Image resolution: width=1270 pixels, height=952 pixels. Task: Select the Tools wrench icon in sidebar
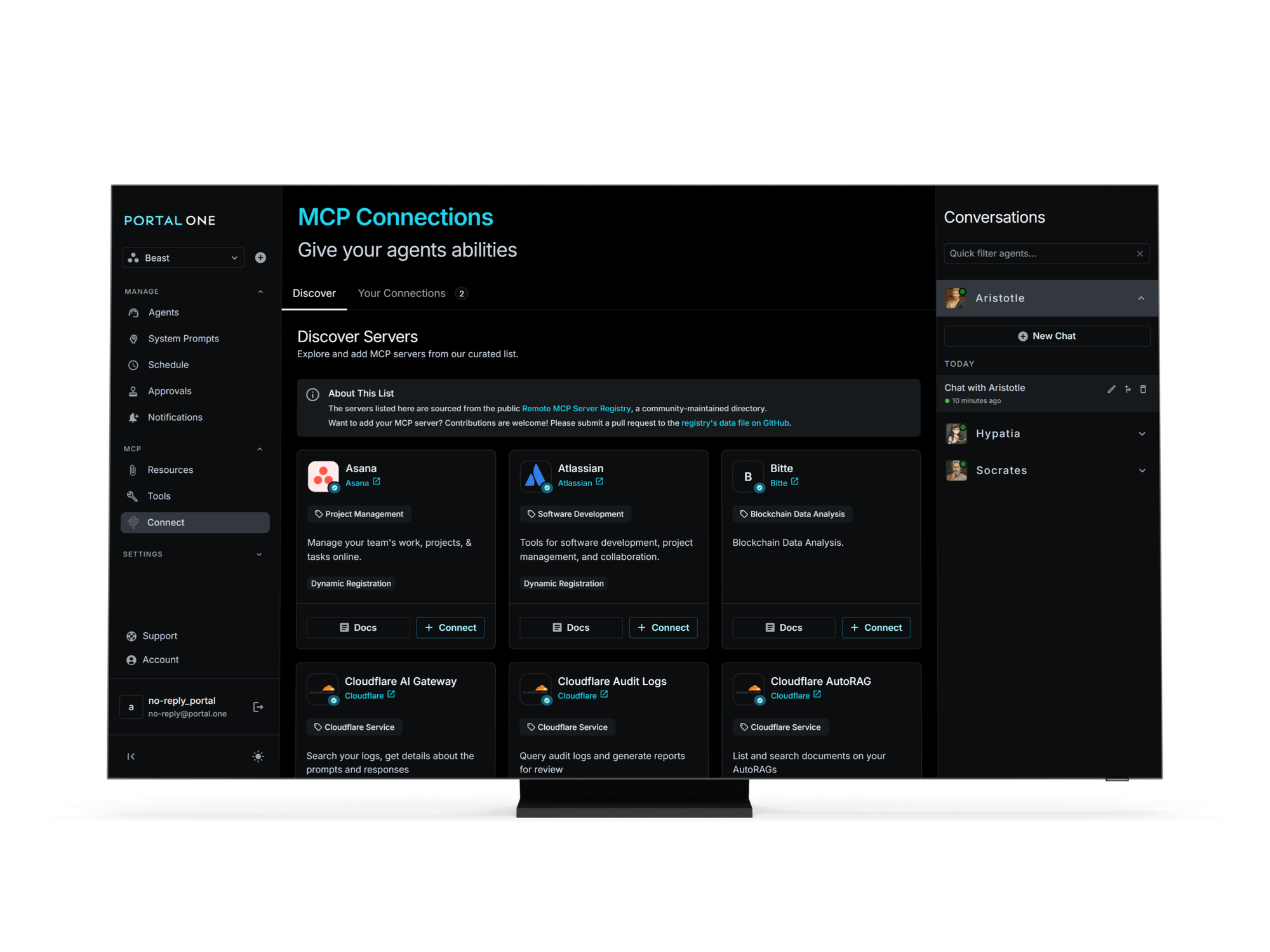click(x=133, y=496)
